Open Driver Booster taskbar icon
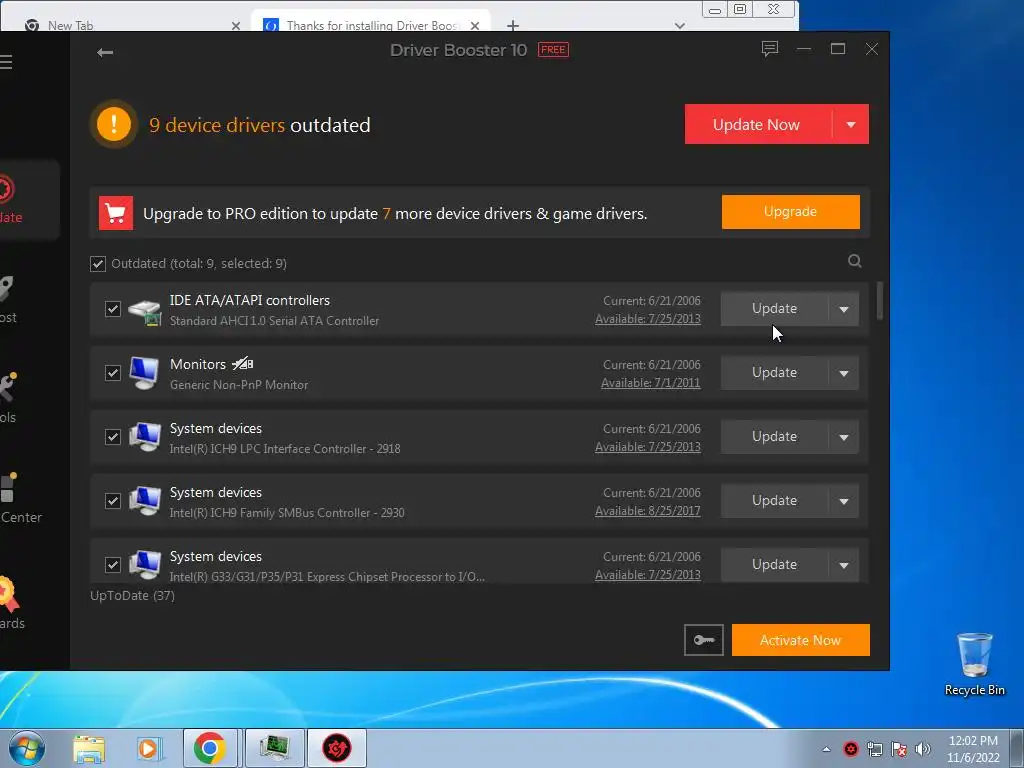 pyautogui.click(x=336, y=748)
